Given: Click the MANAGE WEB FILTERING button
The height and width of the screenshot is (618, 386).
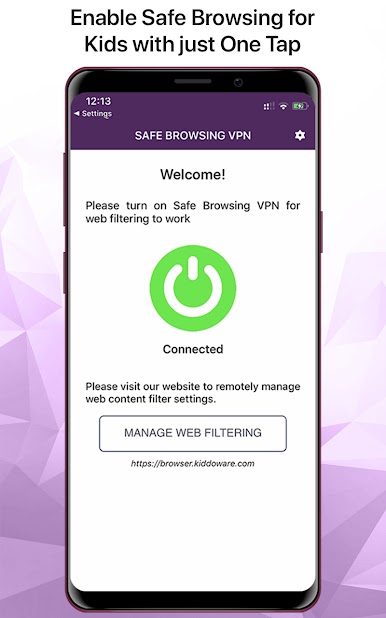Looking at the screenshot, I should (193, 433).
